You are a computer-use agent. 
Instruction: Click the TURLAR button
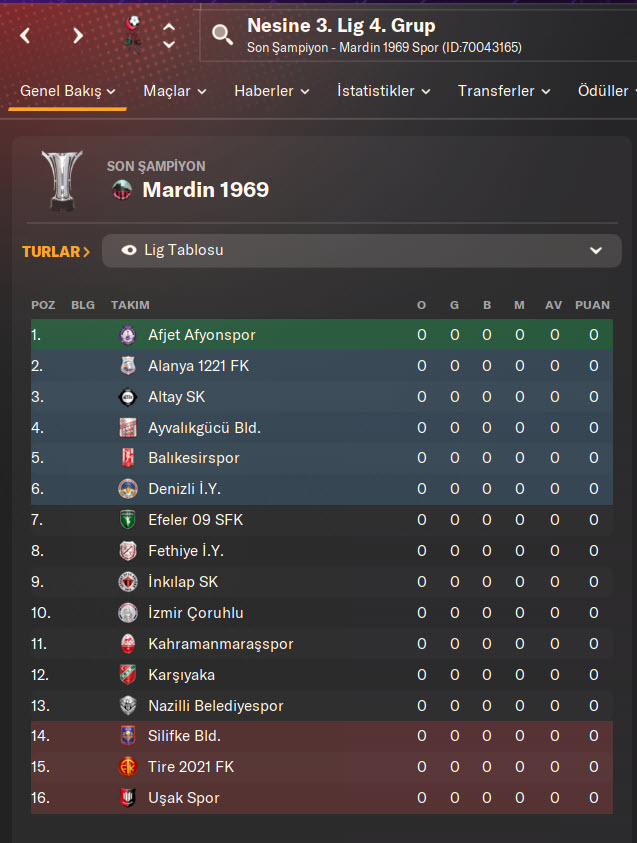coord(56,251)
